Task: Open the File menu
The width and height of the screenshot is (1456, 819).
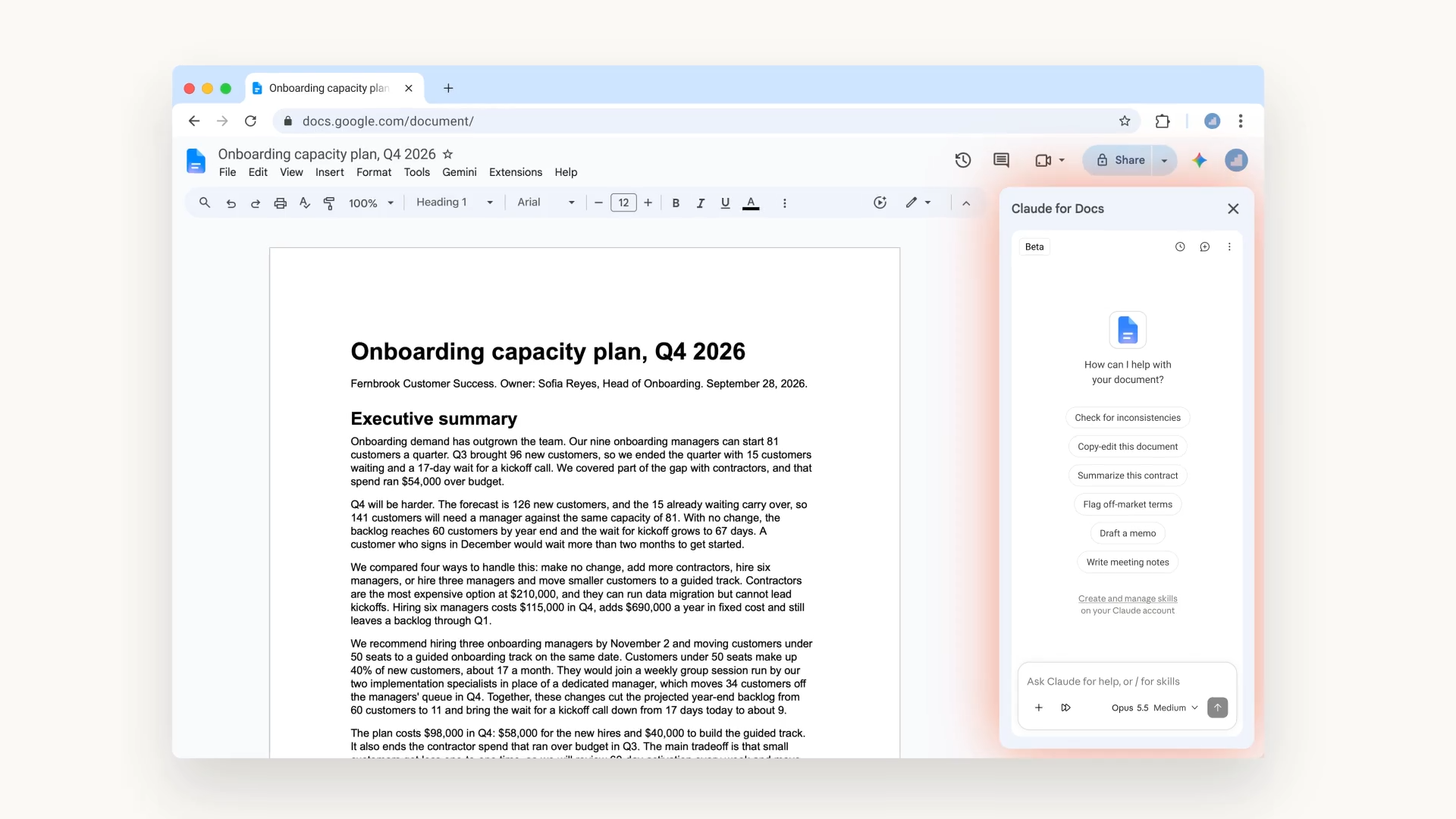Action: coord(227,172)
